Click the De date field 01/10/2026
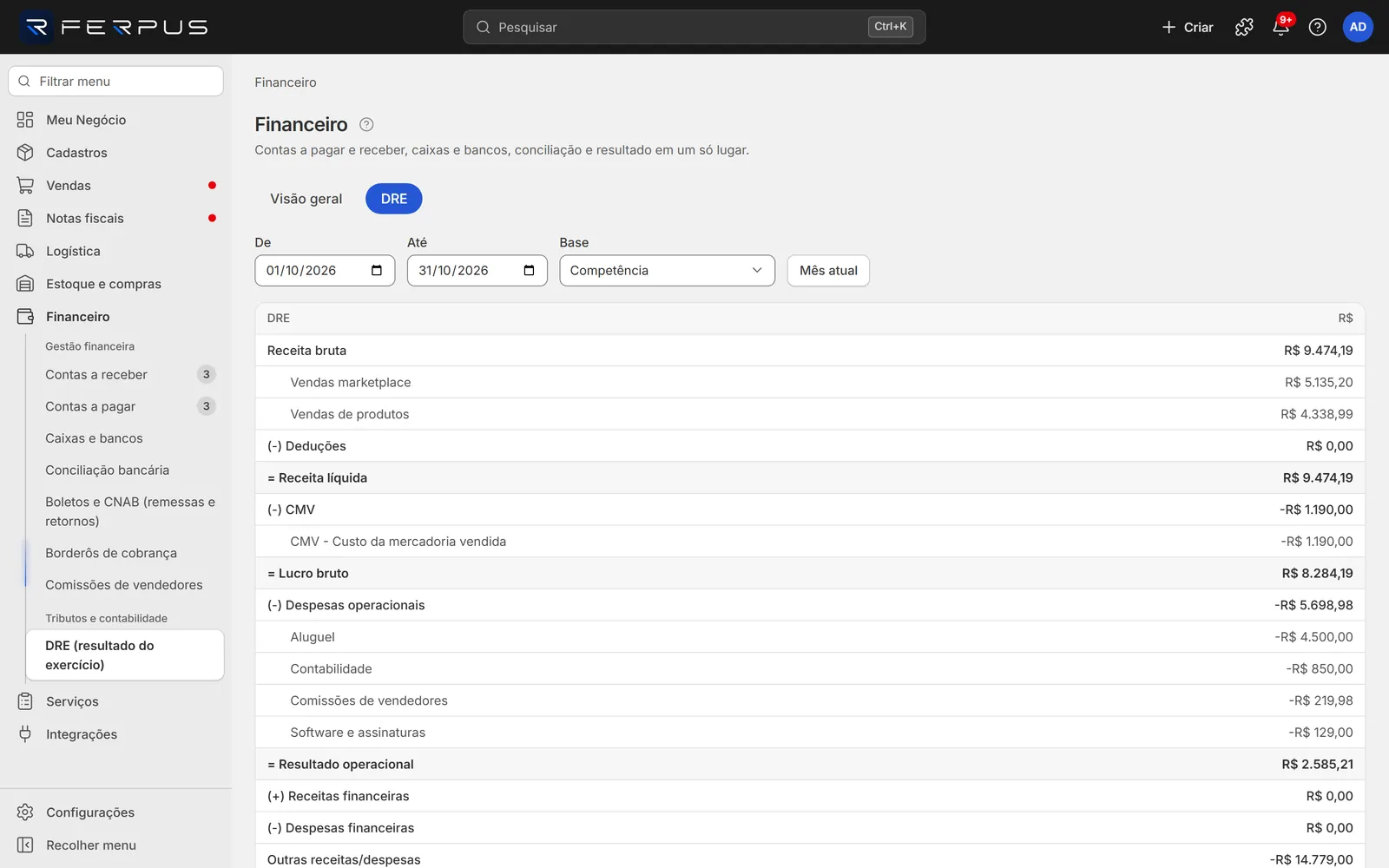 [x=325, y=271]
